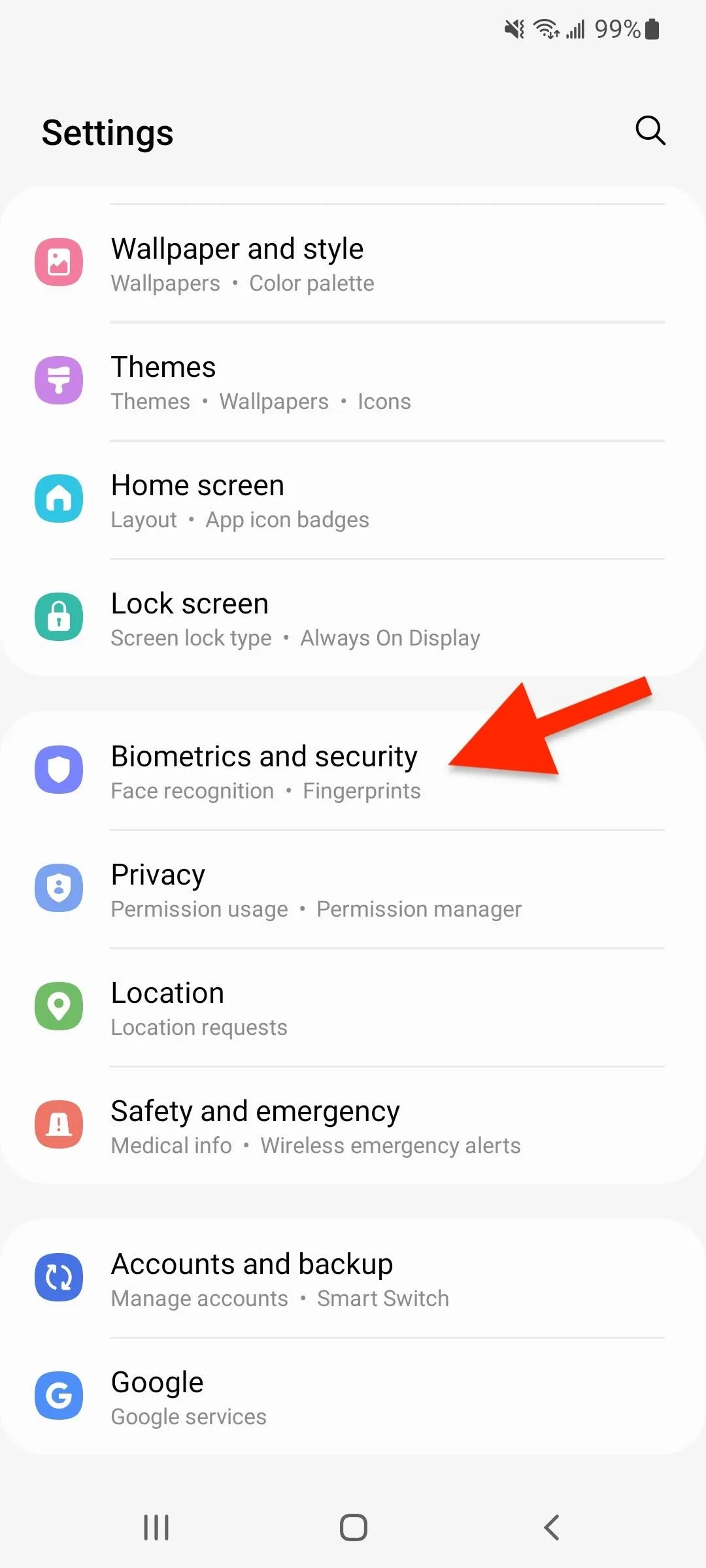Tap the back navigation arrow
Screen dimensions: 706x1568
click(x=551, y=1527)
